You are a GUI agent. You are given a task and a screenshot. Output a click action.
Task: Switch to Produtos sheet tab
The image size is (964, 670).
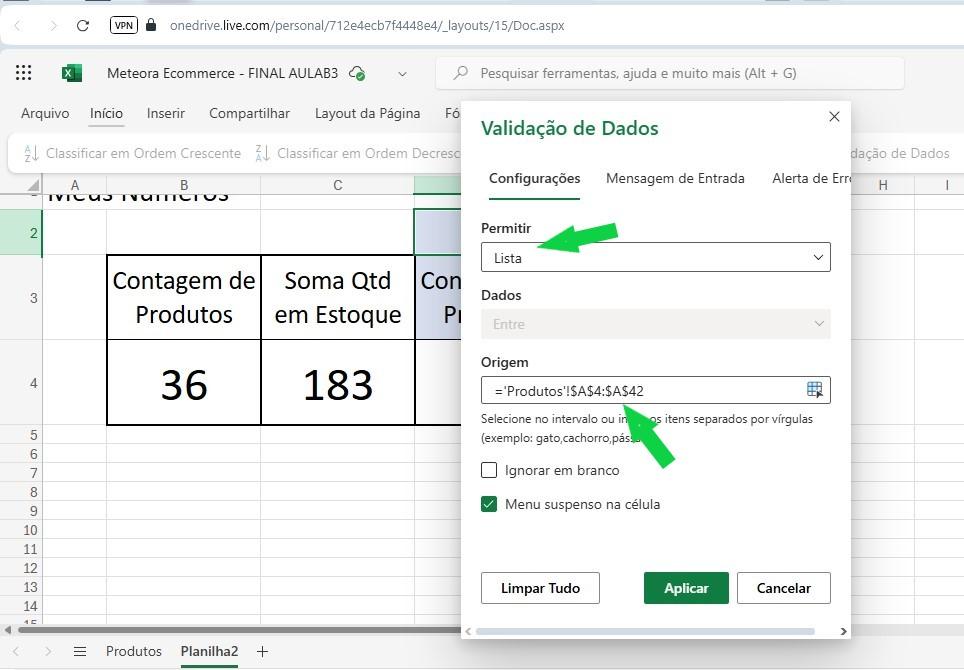pos(133,651)
